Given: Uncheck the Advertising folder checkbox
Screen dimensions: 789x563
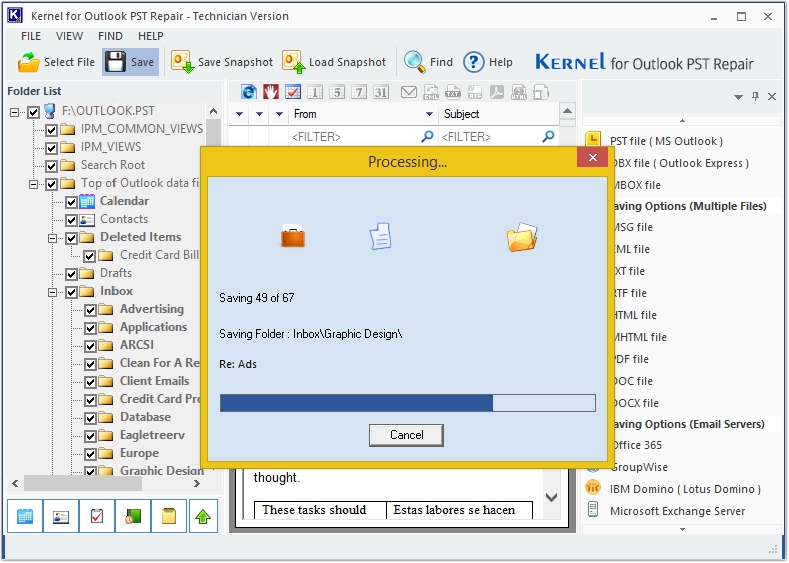Looking at the screenshot, I should click(x=90, y=310).
